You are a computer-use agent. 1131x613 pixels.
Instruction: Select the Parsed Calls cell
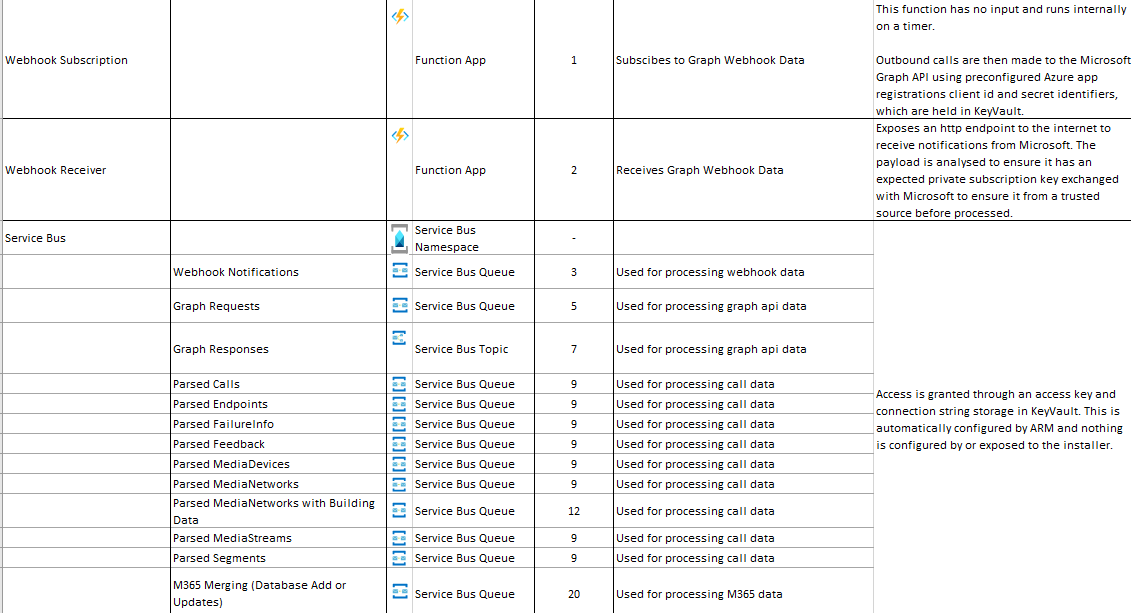(278, 384)
